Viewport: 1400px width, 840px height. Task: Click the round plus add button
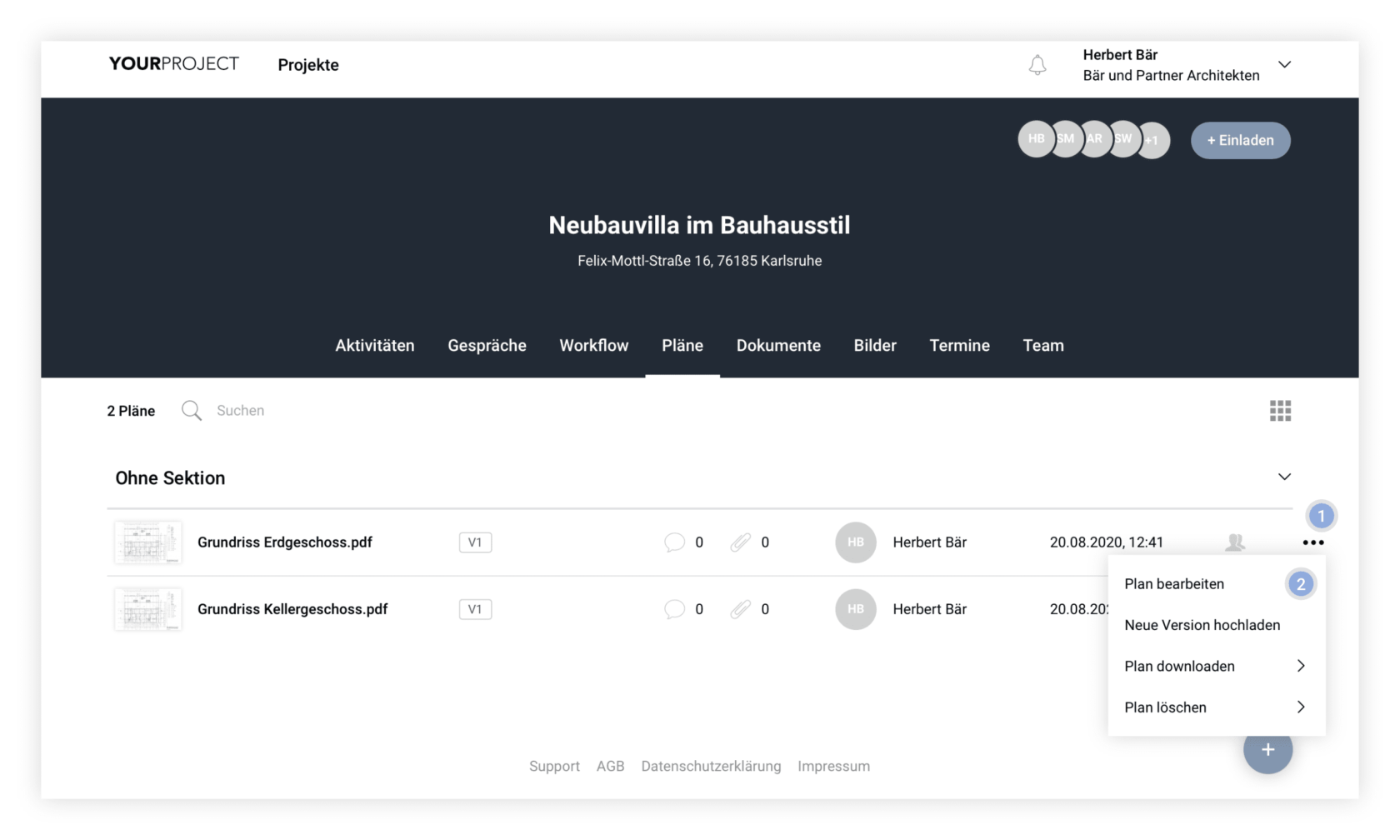(x=1267, y=750)
